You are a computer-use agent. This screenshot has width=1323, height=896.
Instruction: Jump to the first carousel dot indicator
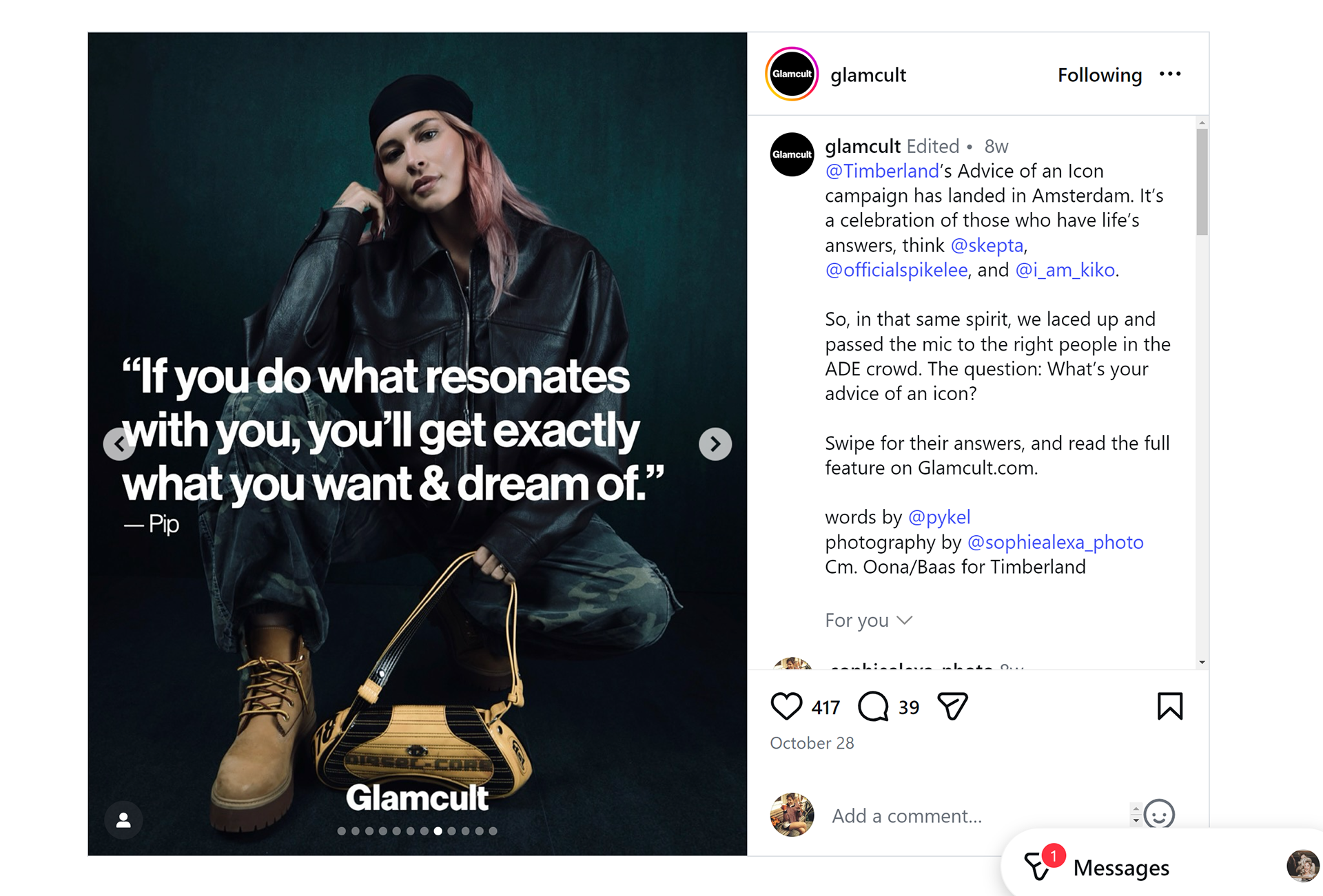[x=342, y=831]
